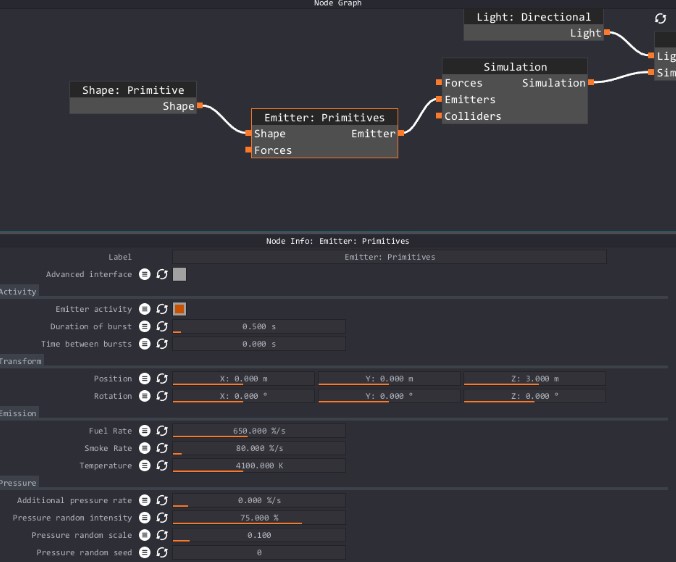Open the Smoke Rate options menu
Viewport: 676px width, 562px height.
click(x=145, y=449)
